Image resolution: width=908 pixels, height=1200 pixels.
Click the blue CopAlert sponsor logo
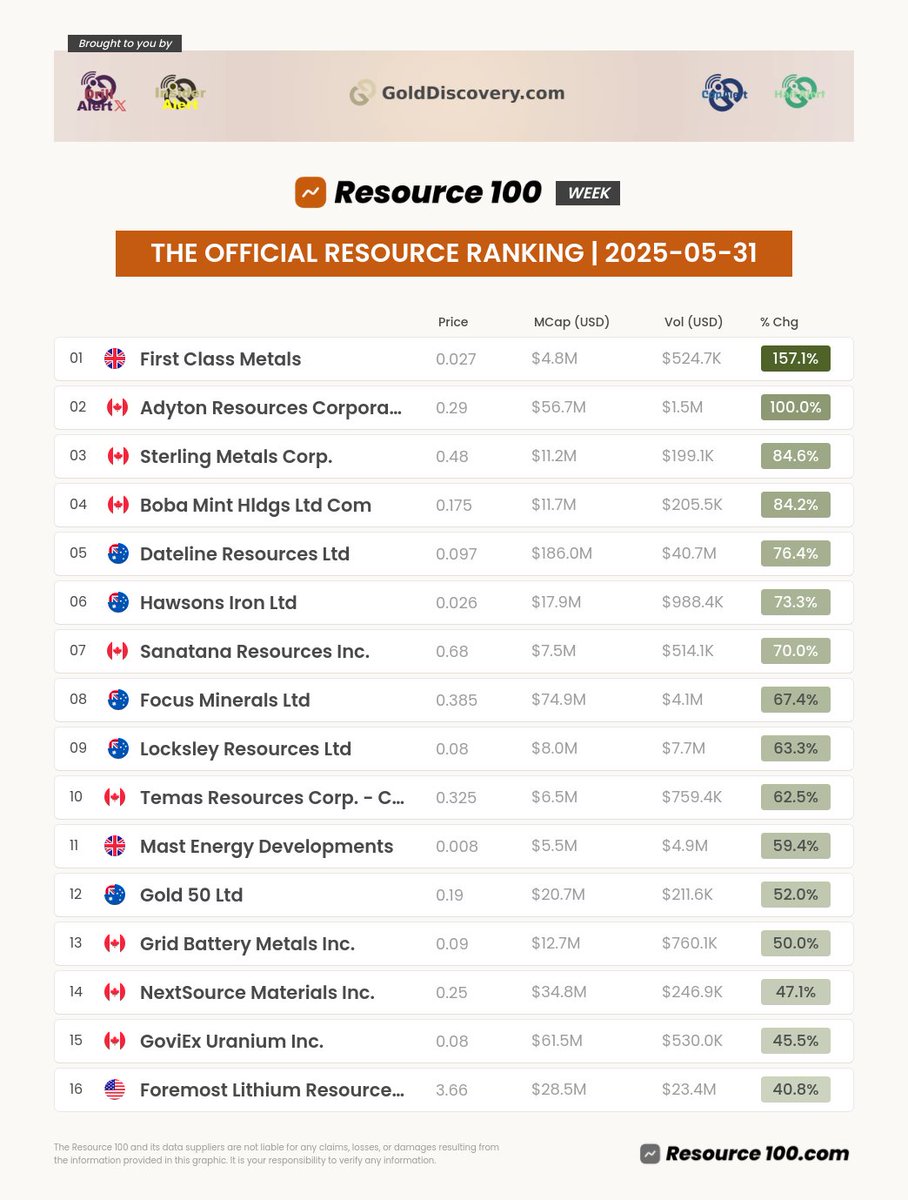pos(723,95)
